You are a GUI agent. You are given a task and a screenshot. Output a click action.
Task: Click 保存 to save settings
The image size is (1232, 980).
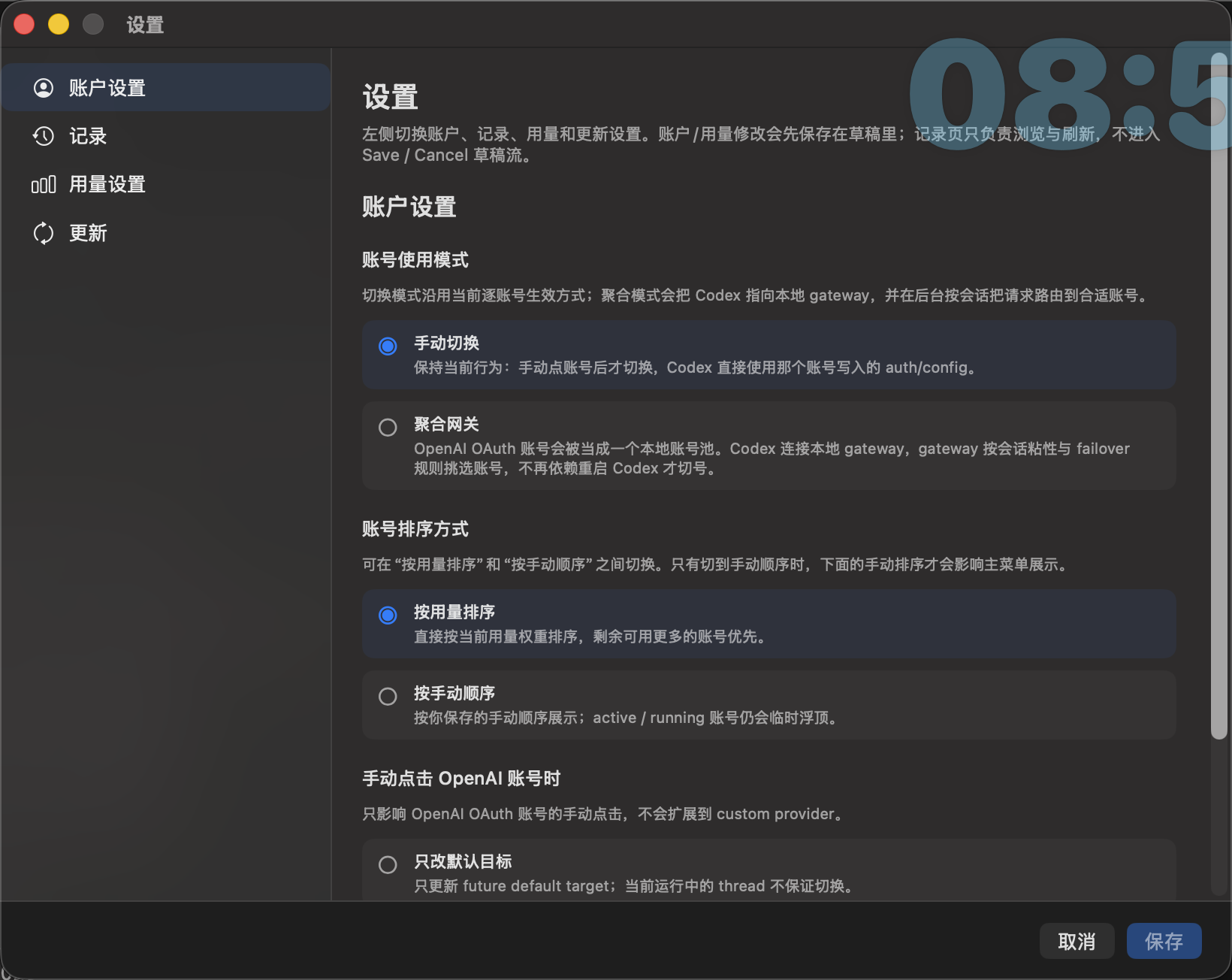tap(1164, 941)
